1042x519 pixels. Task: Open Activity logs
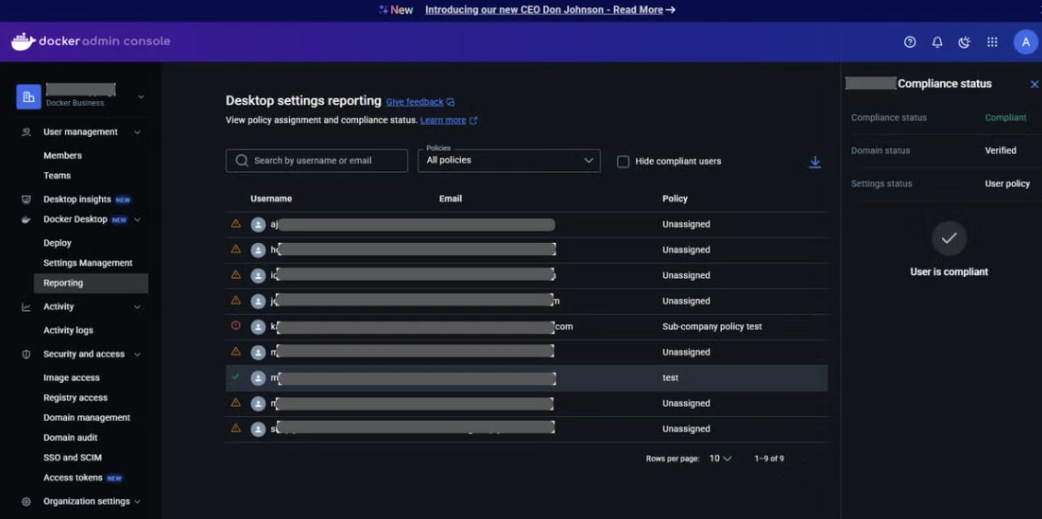tap(68, 330)
